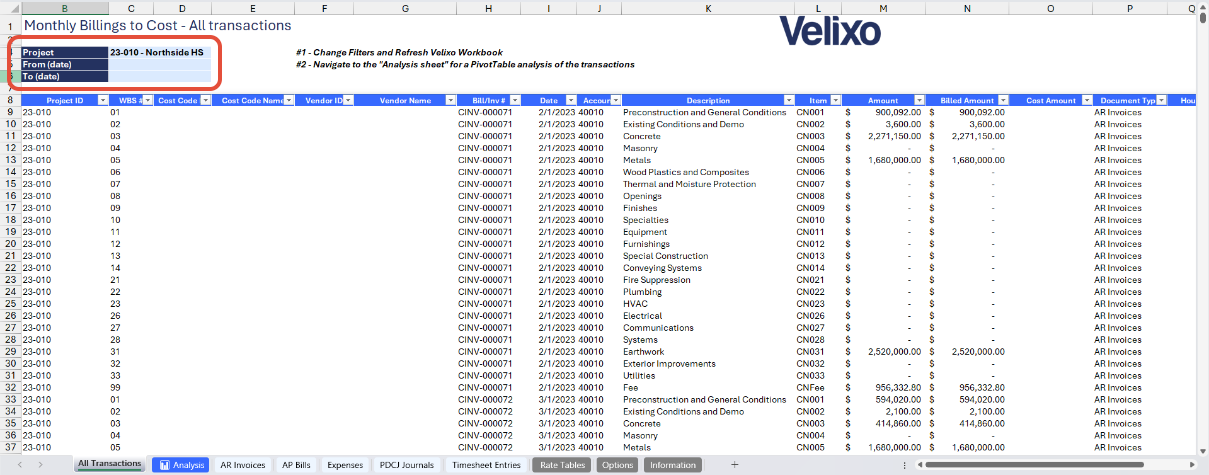The width and height of the screenshot is (1209, 475).
Task: Open the Project ID column filter dropdown
Action: (103, 101)
